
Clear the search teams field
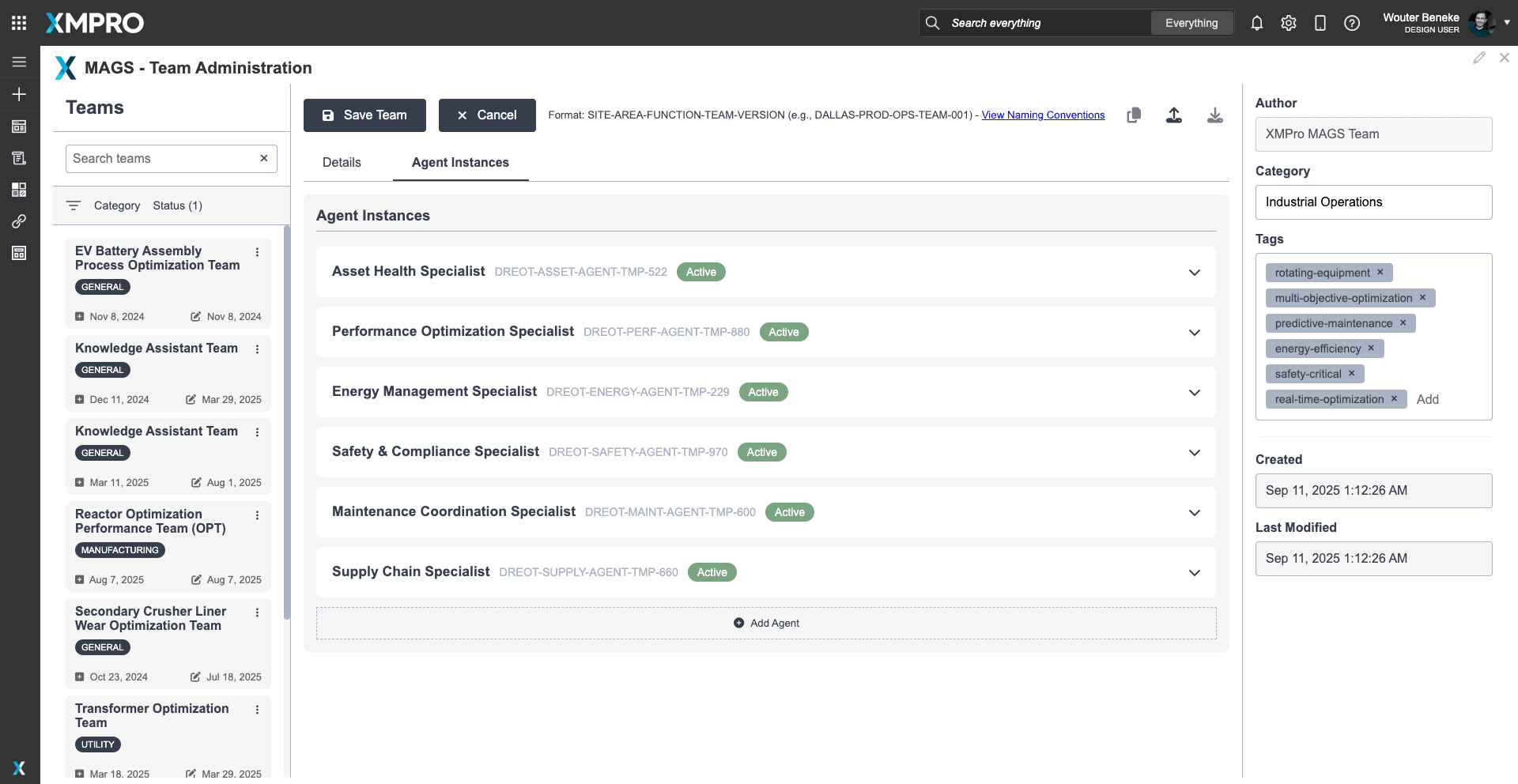pyautogui.click(x=264, y=158)
